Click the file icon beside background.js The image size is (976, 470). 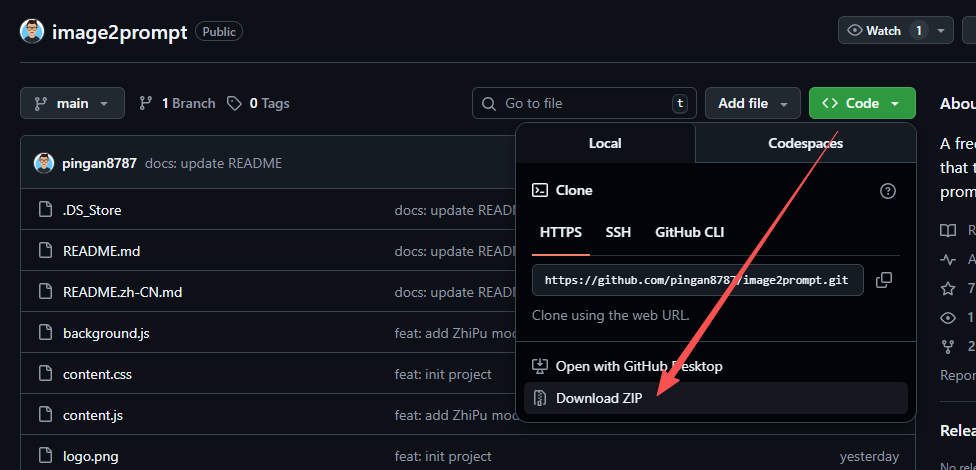click(44, 332)
